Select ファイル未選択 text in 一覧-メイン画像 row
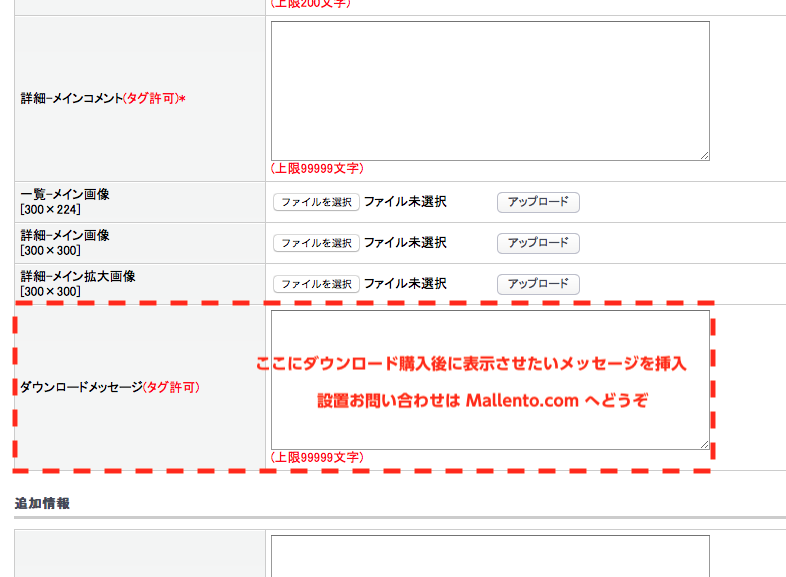Viewport: 786px width, 577px height. click(405, 202)
